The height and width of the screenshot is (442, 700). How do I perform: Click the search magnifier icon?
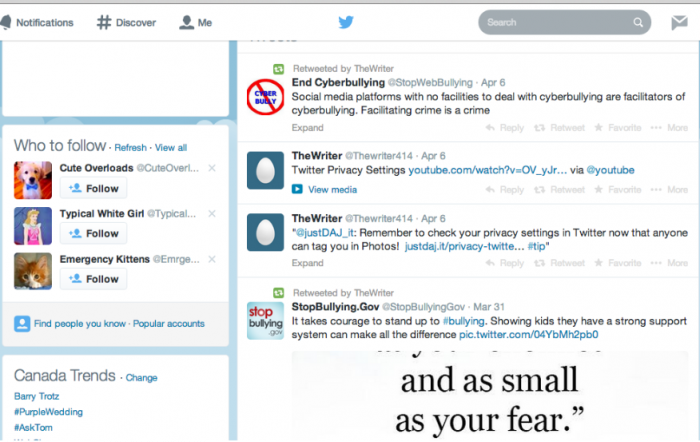(x=638, y=22)
